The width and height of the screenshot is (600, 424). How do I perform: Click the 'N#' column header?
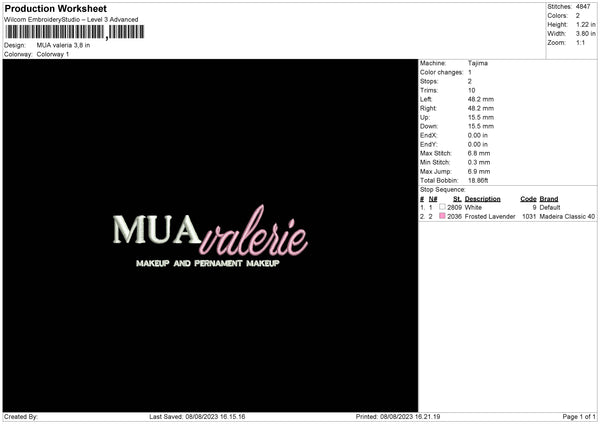pyautogui.click(x=433, y=199)
